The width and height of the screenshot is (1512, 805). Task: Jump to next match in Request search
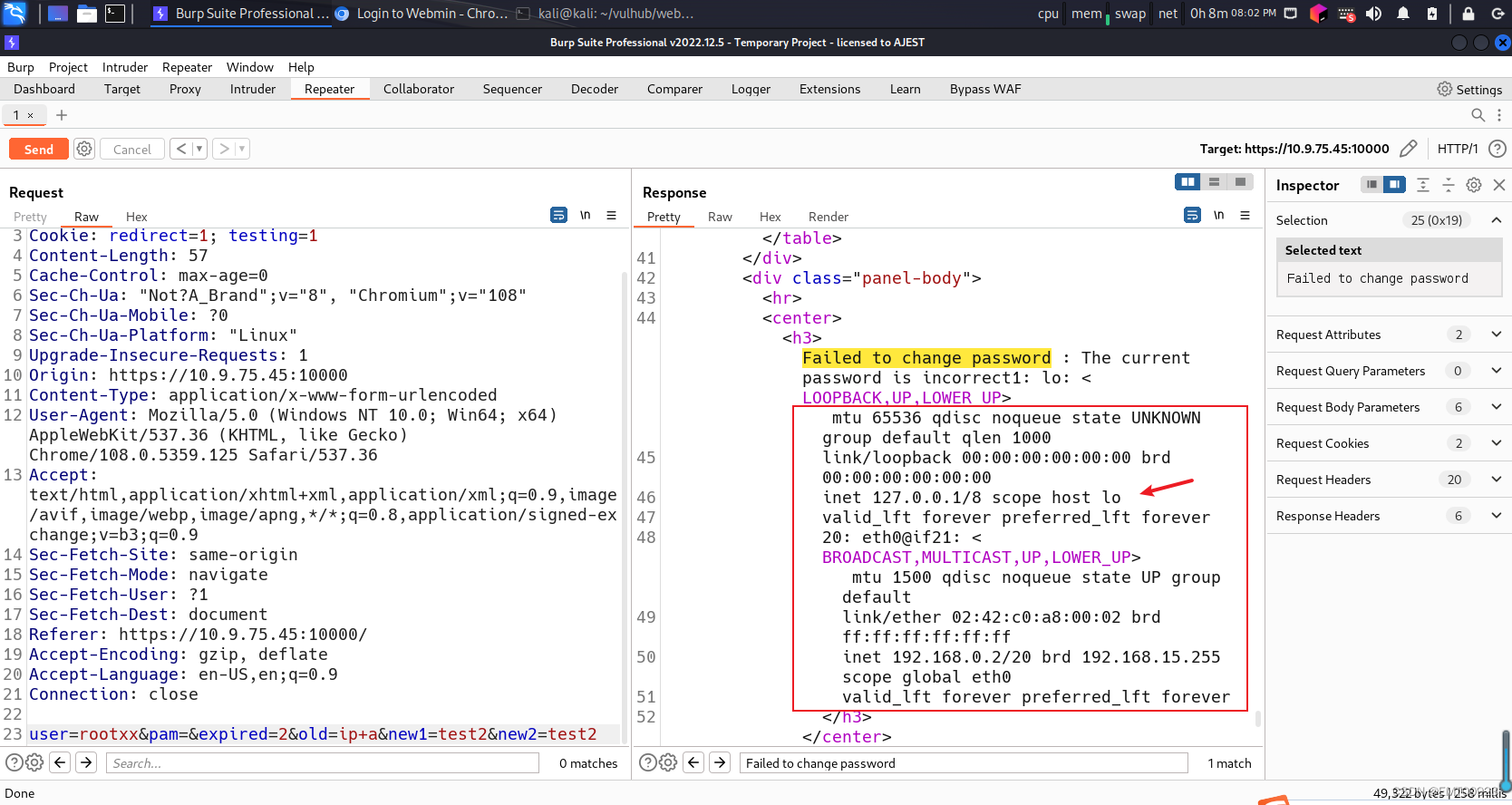(86, 762)
